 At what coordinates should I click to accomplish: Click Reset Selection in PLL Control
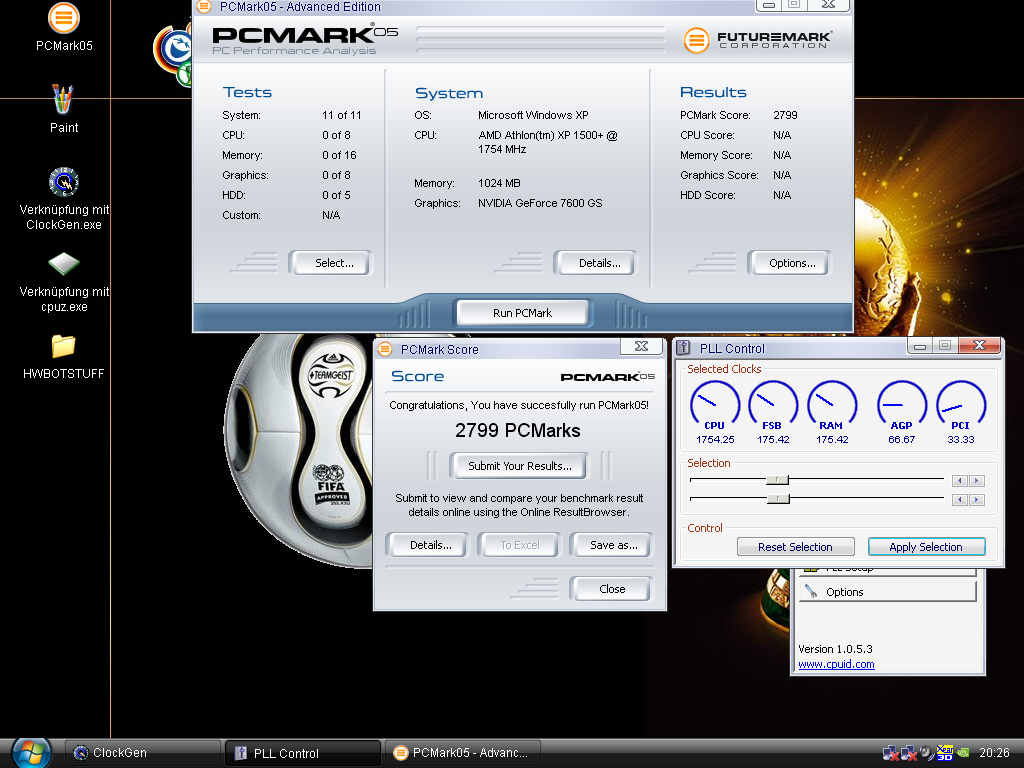pyautogui.click(x=795, y=547)
